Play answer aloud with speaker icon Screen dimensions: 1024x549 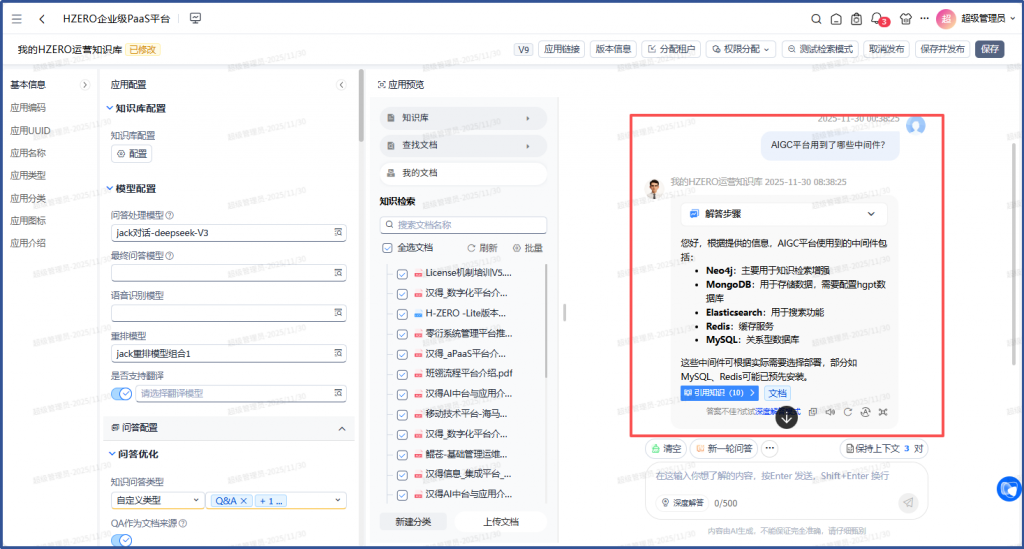point(830,411)
